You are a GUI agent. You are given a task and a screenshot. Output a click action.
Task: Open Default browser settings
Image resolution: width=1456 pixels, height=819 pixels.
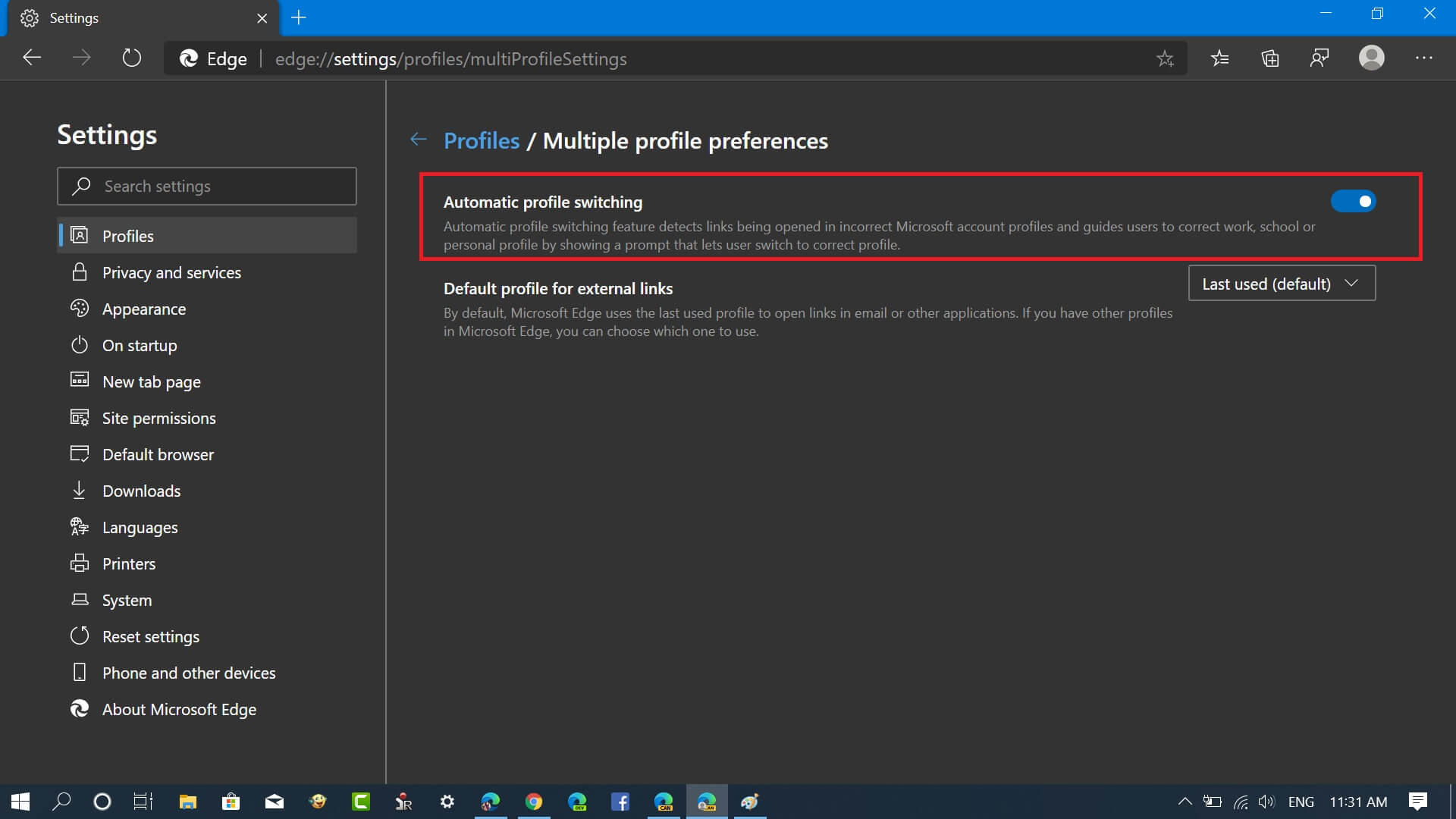[x=158, y=454]
